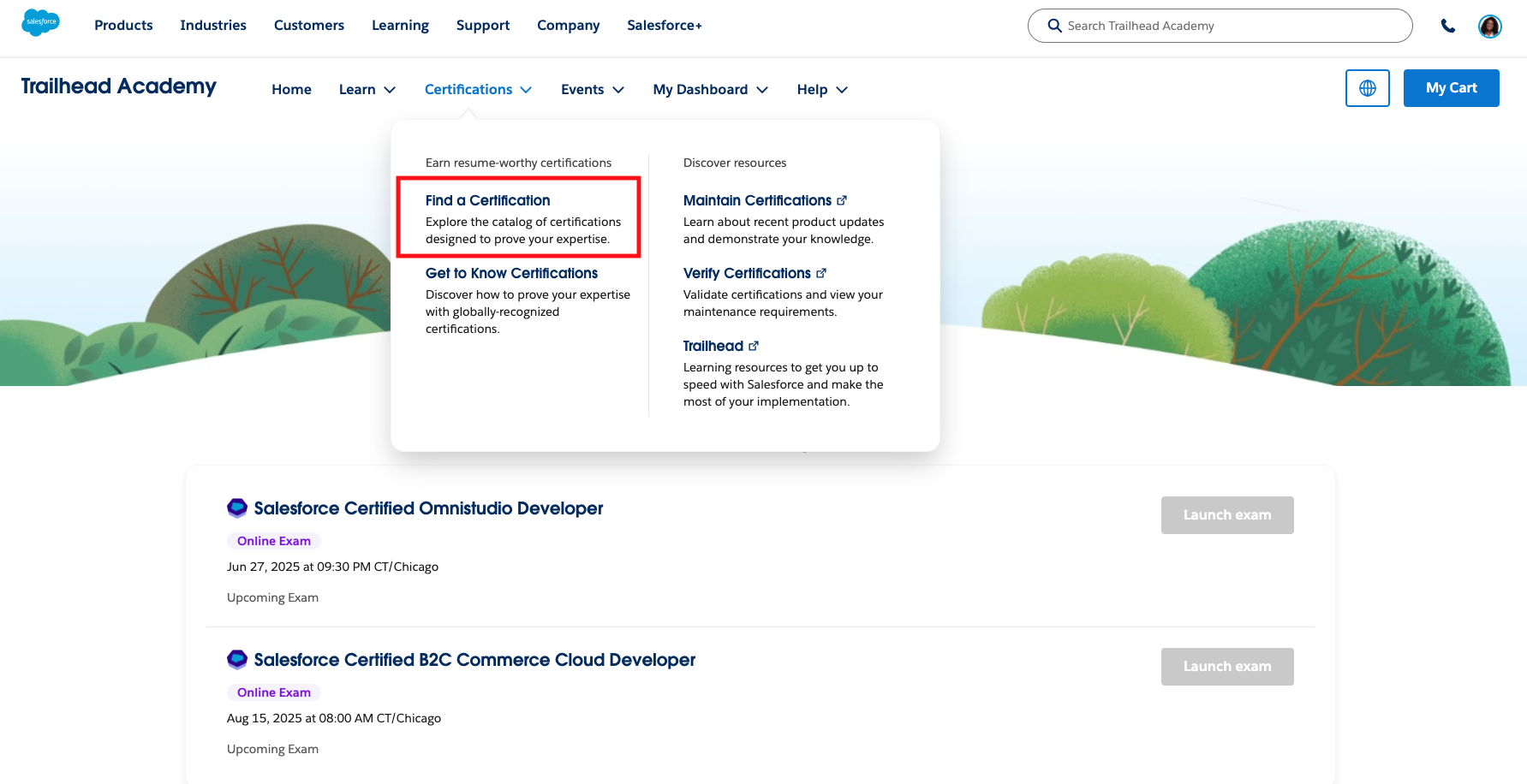
Task: Focus the Search Trailhead Academy field
Action: (1220, 26)
